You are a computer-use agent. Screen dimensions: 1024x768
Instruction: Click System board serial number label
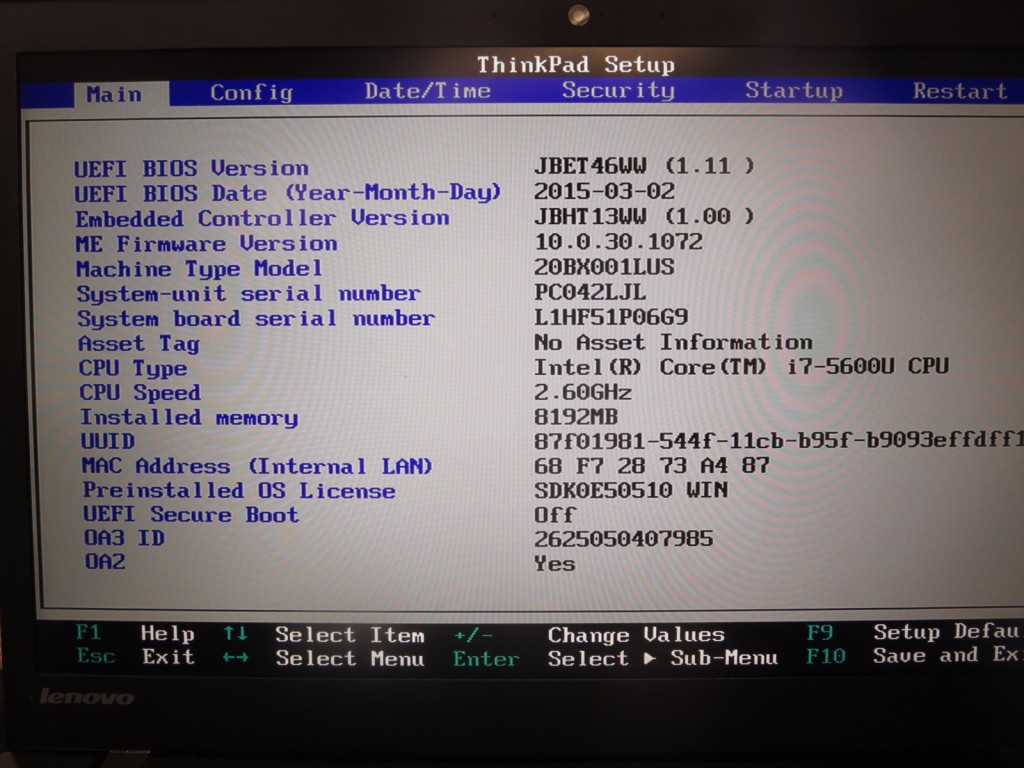pos(256,319)
